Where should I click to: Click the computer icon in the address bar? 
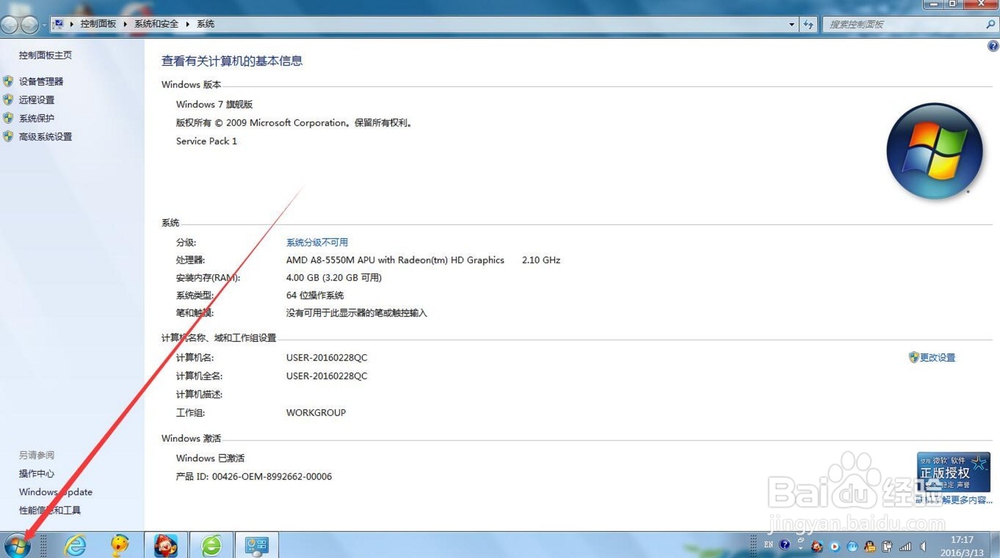[x=59, y=24]
